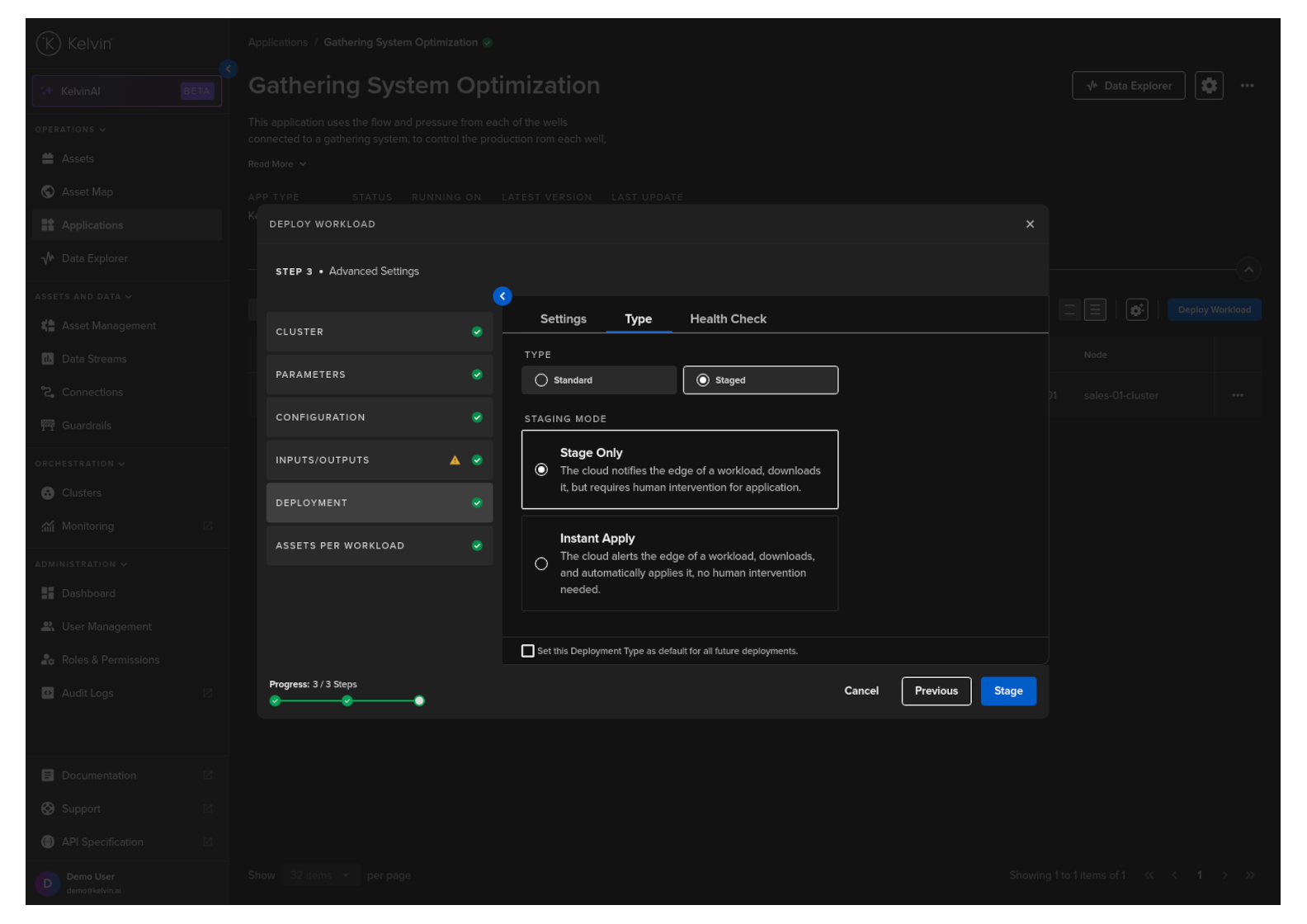
Task: Click the blue Stage button
Action: (x=1007, y=691)
